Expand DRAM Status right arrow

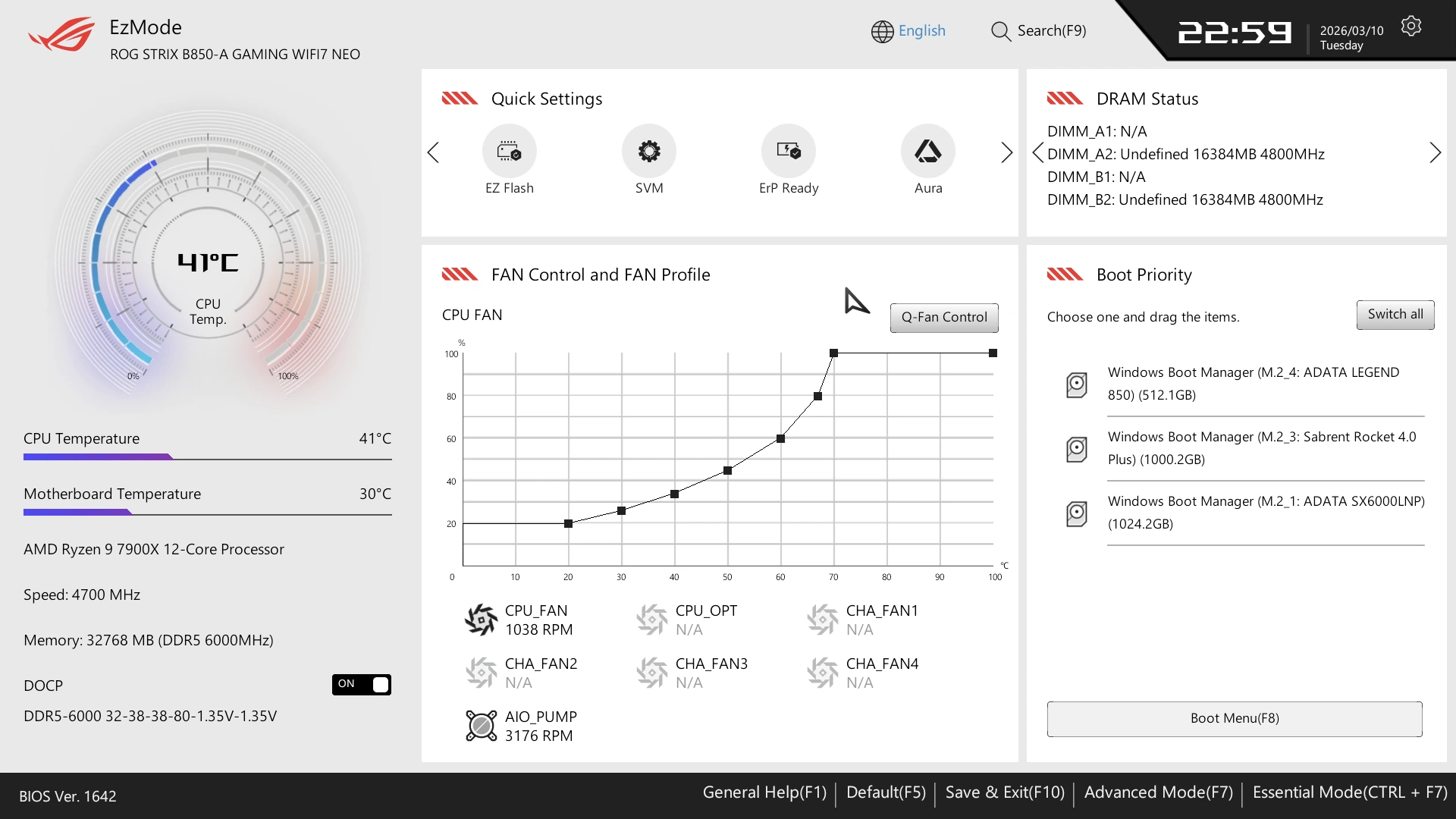coord(1435,152)
